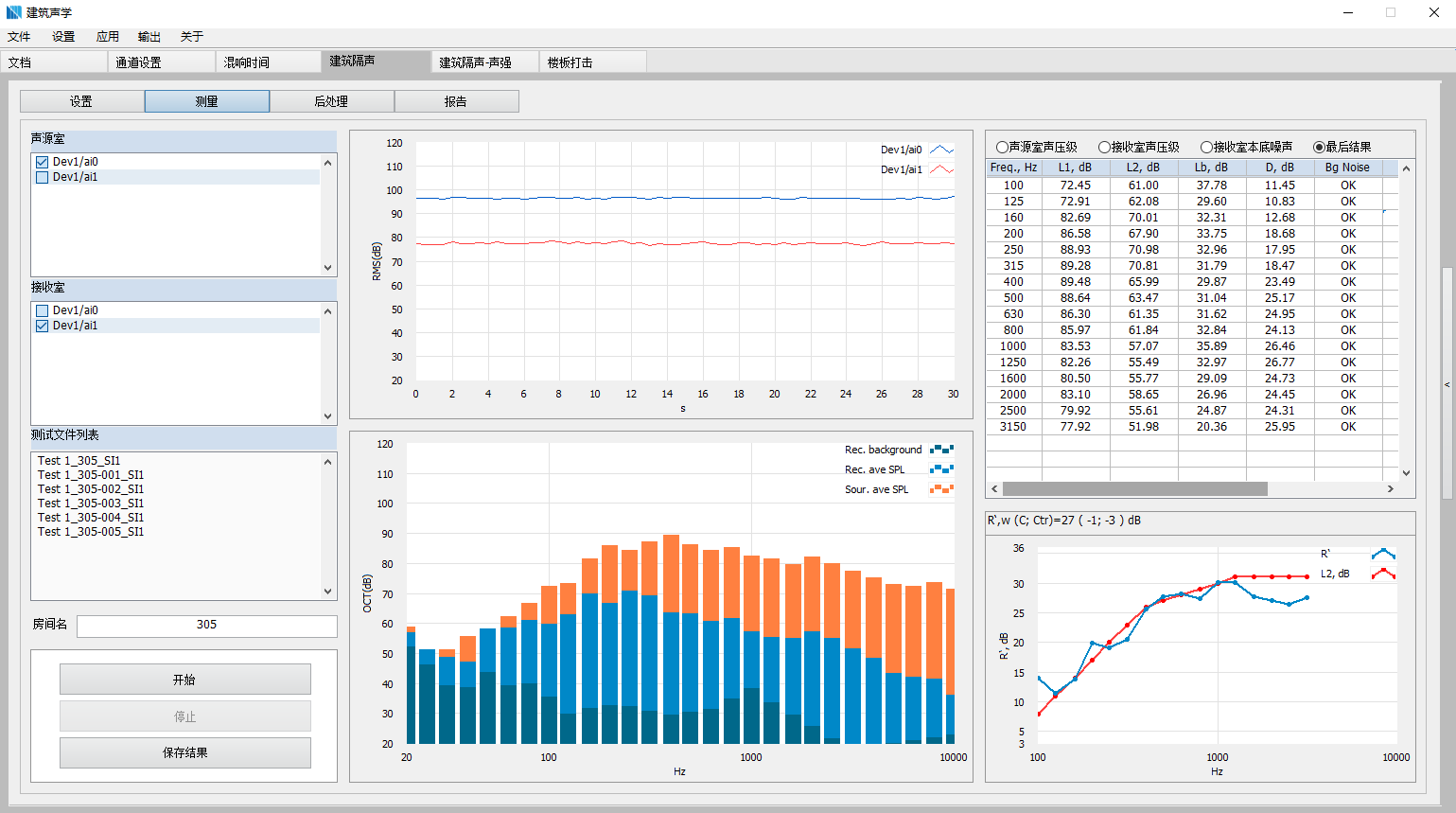Click the results table horizontal scrollbar thumb

pyautogui.click(x=1134, y=489)
